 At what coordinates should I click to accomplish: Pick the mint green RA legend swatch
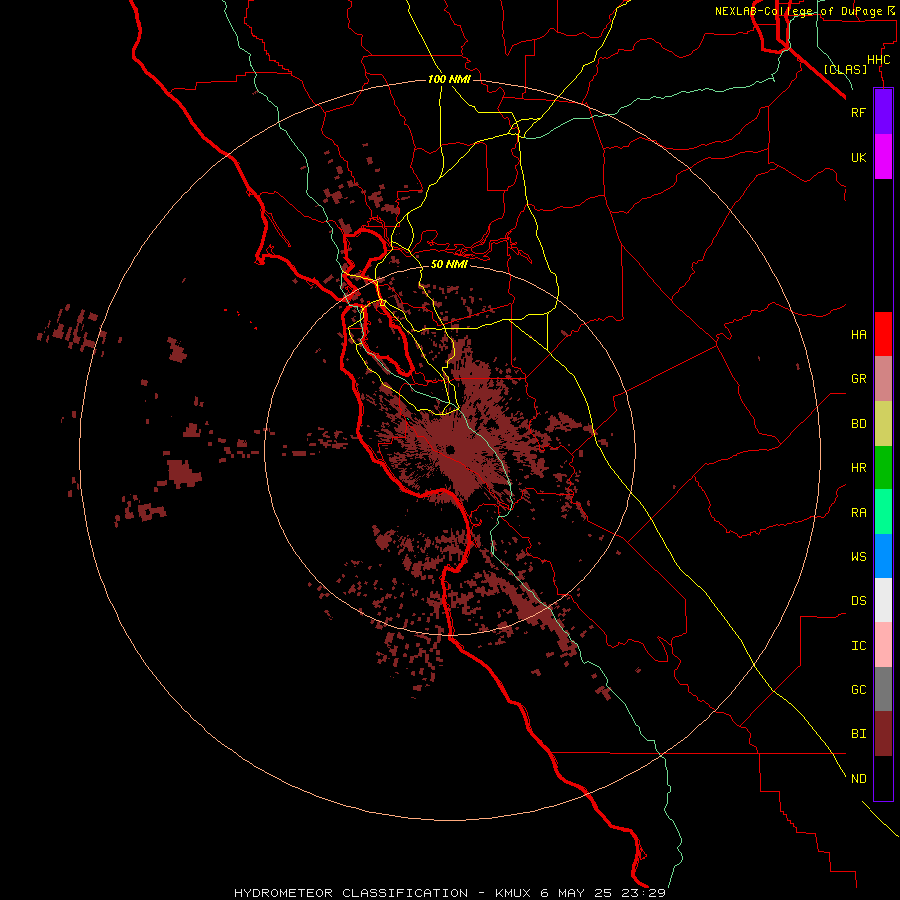tap(883, 512)
